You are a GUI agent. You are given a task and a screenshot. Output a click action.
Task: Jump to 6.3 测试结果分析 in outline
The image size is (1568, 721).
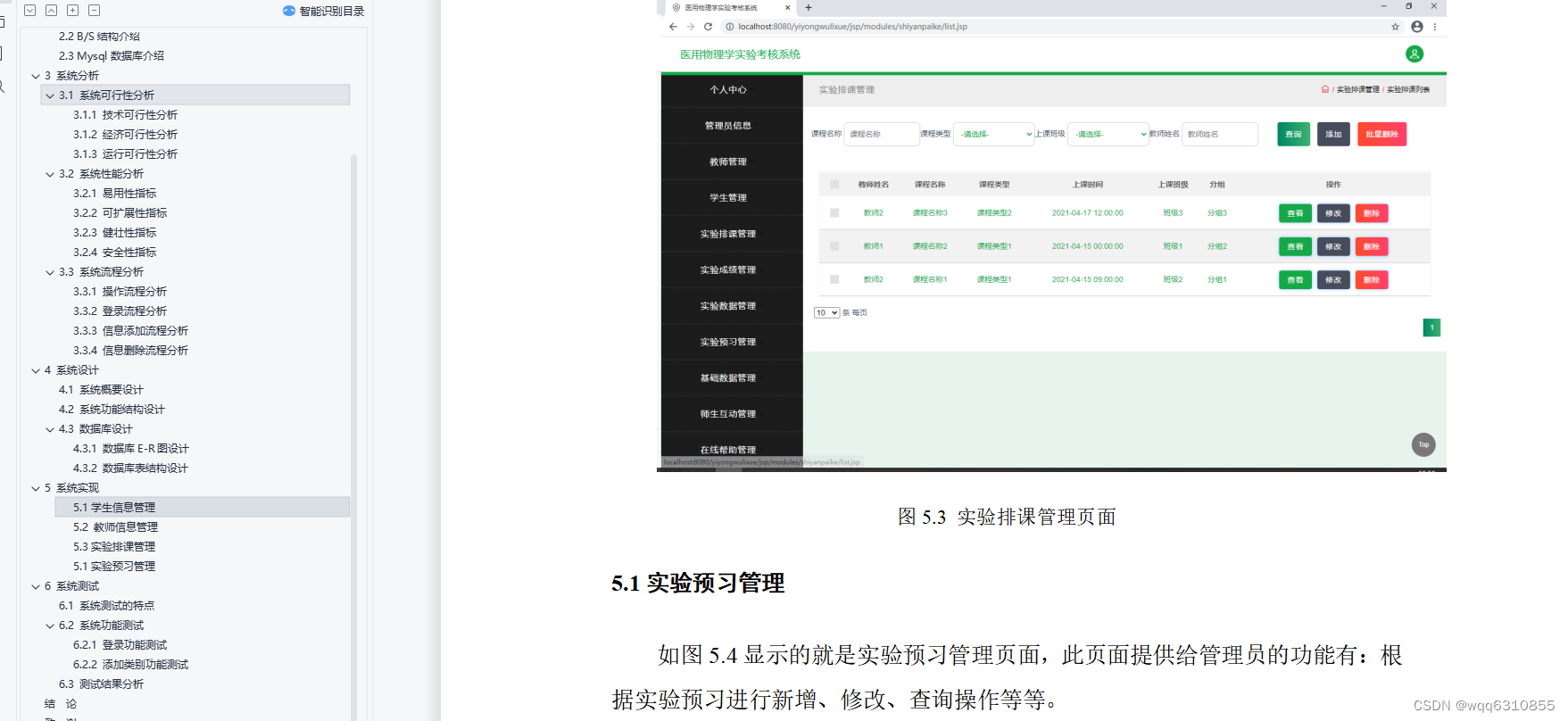tap(101, 684)
